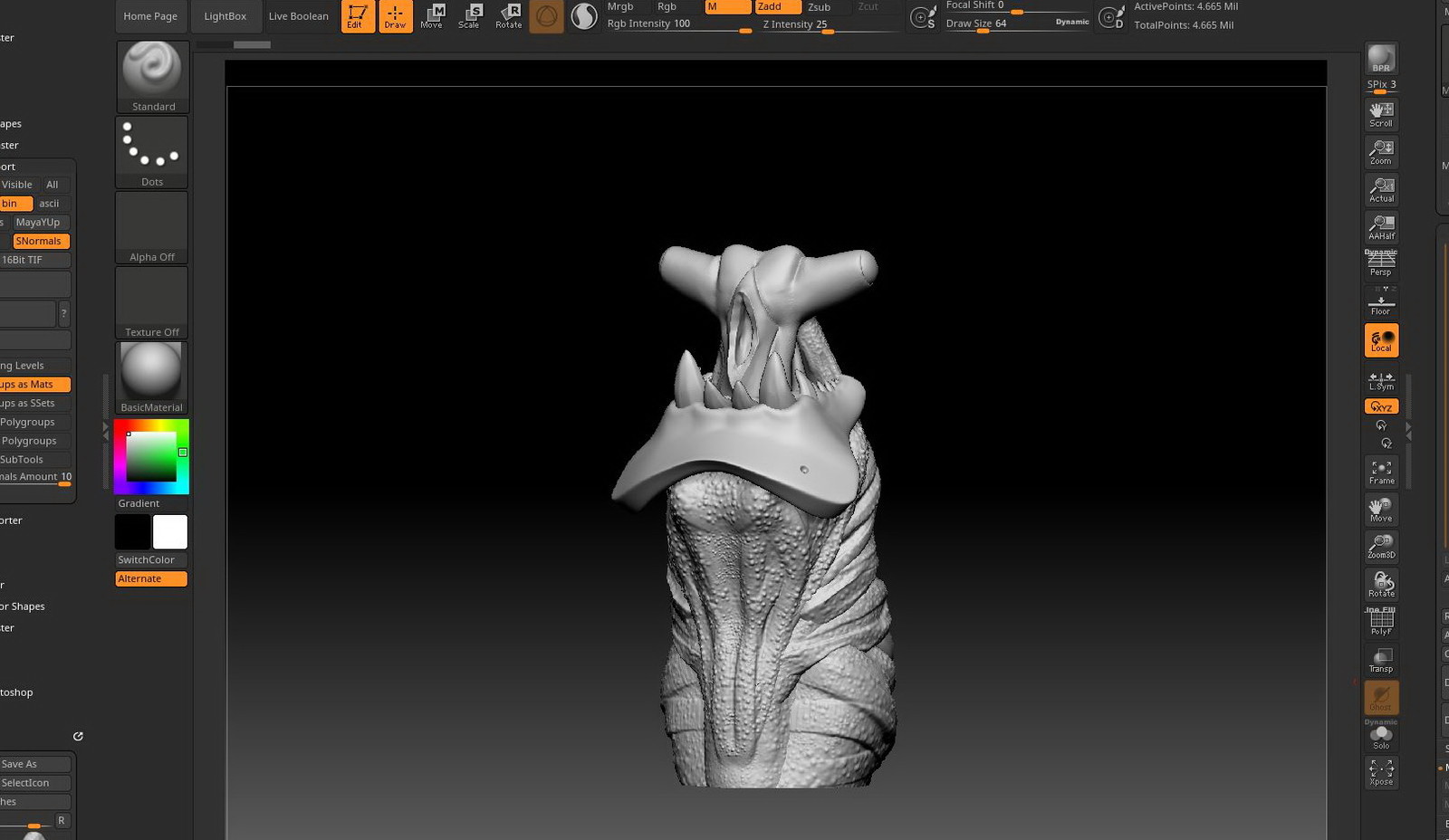Click the AAHalf zoom icon

(x=1381, y=226)
